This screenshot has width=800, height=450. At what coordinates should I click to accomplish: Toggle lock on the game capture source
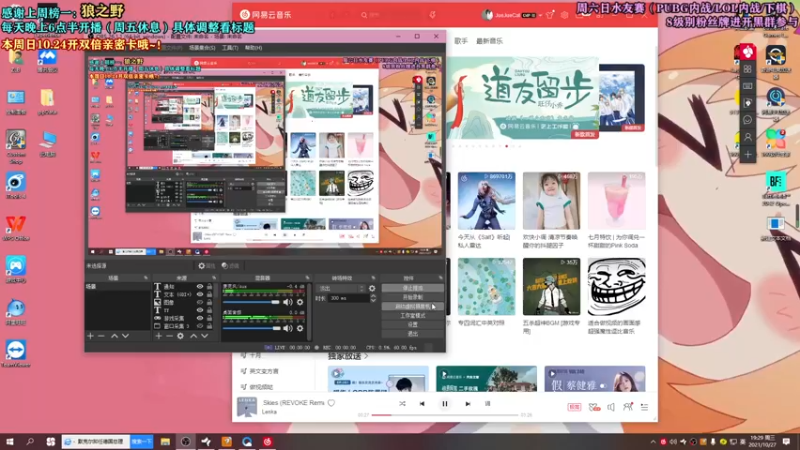209,318
